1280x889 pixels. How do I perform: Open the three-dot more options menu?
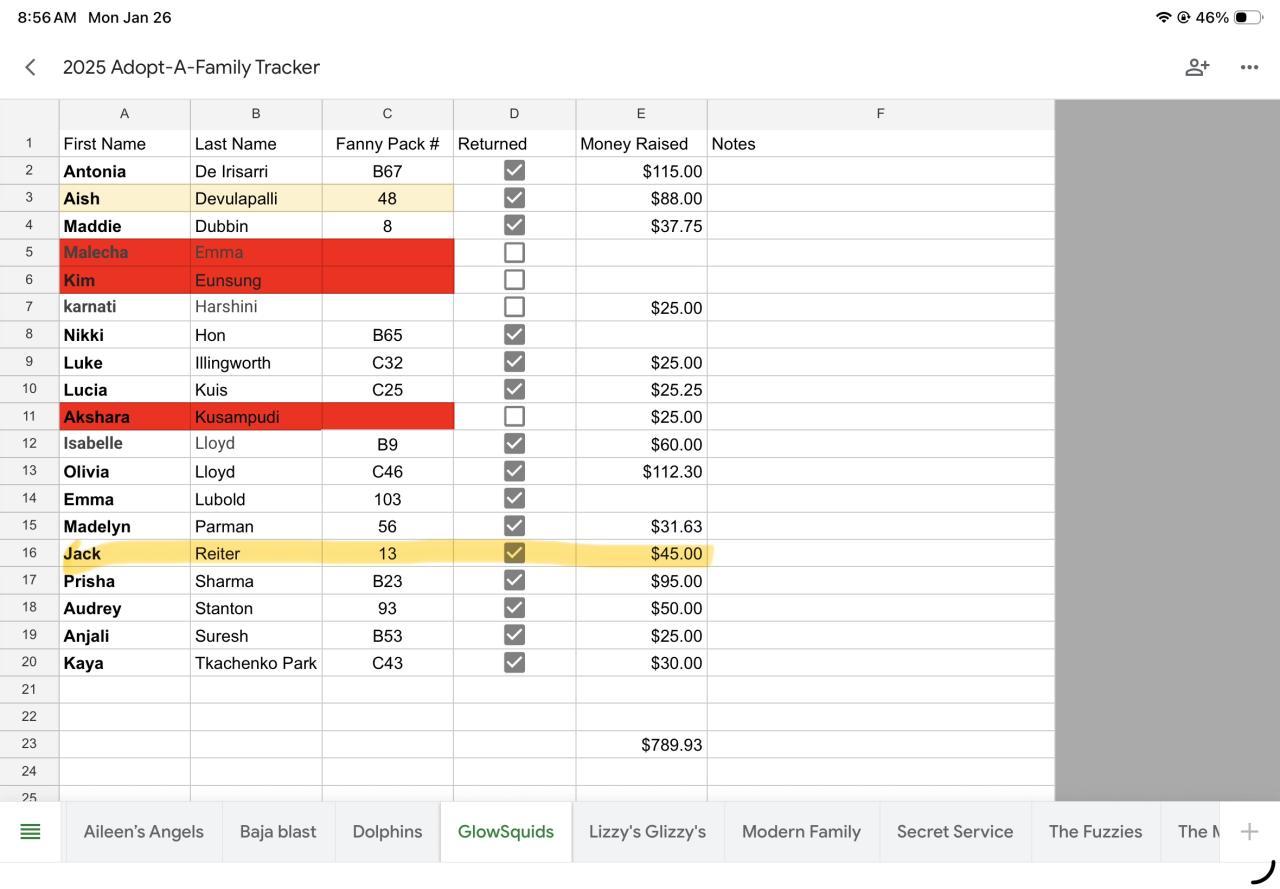point(1249,67)
